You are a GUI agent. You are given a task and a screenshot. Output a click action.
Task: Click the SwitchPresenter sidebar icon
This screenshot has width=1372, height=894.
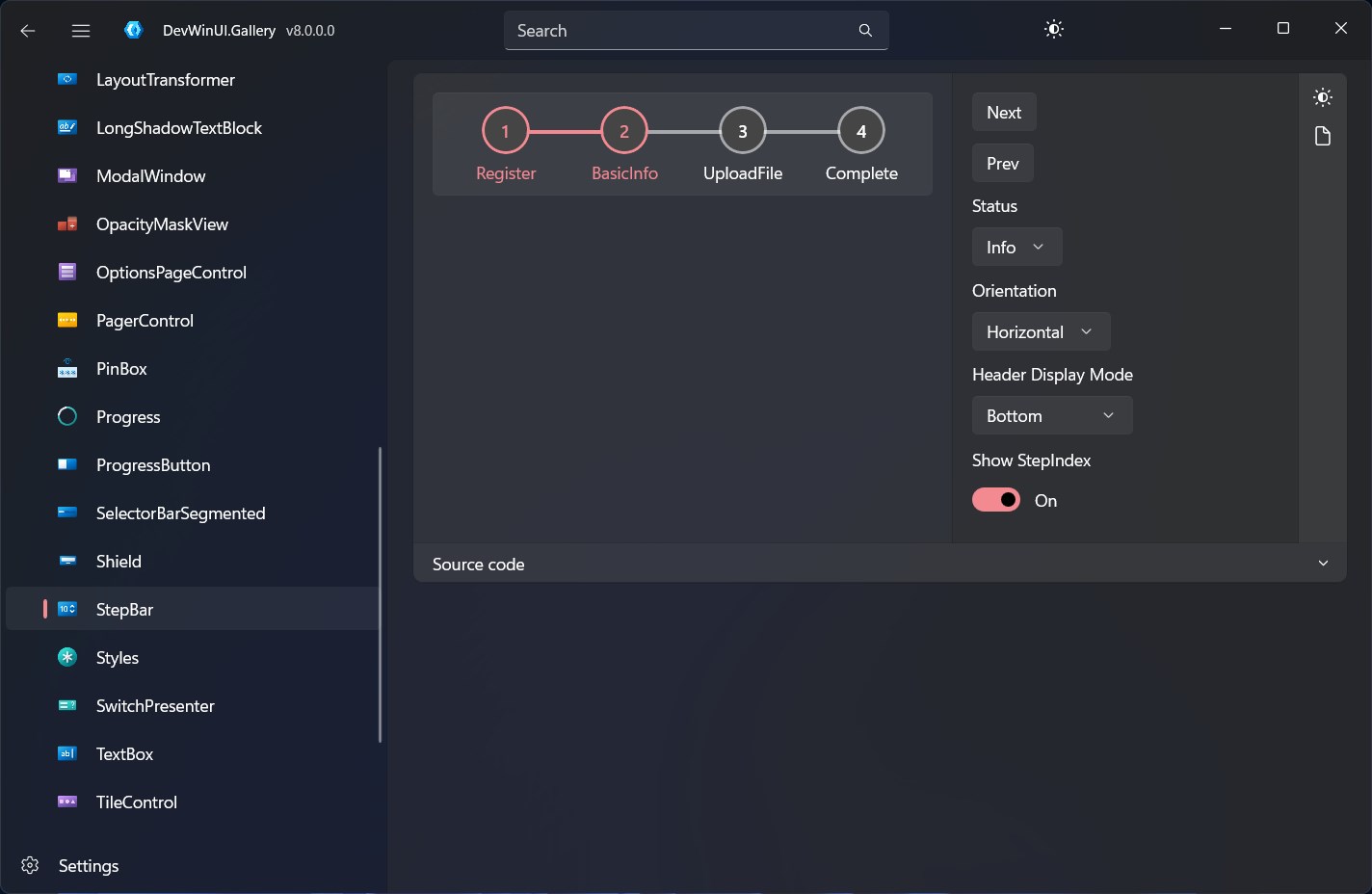click(x=67, y=705)
